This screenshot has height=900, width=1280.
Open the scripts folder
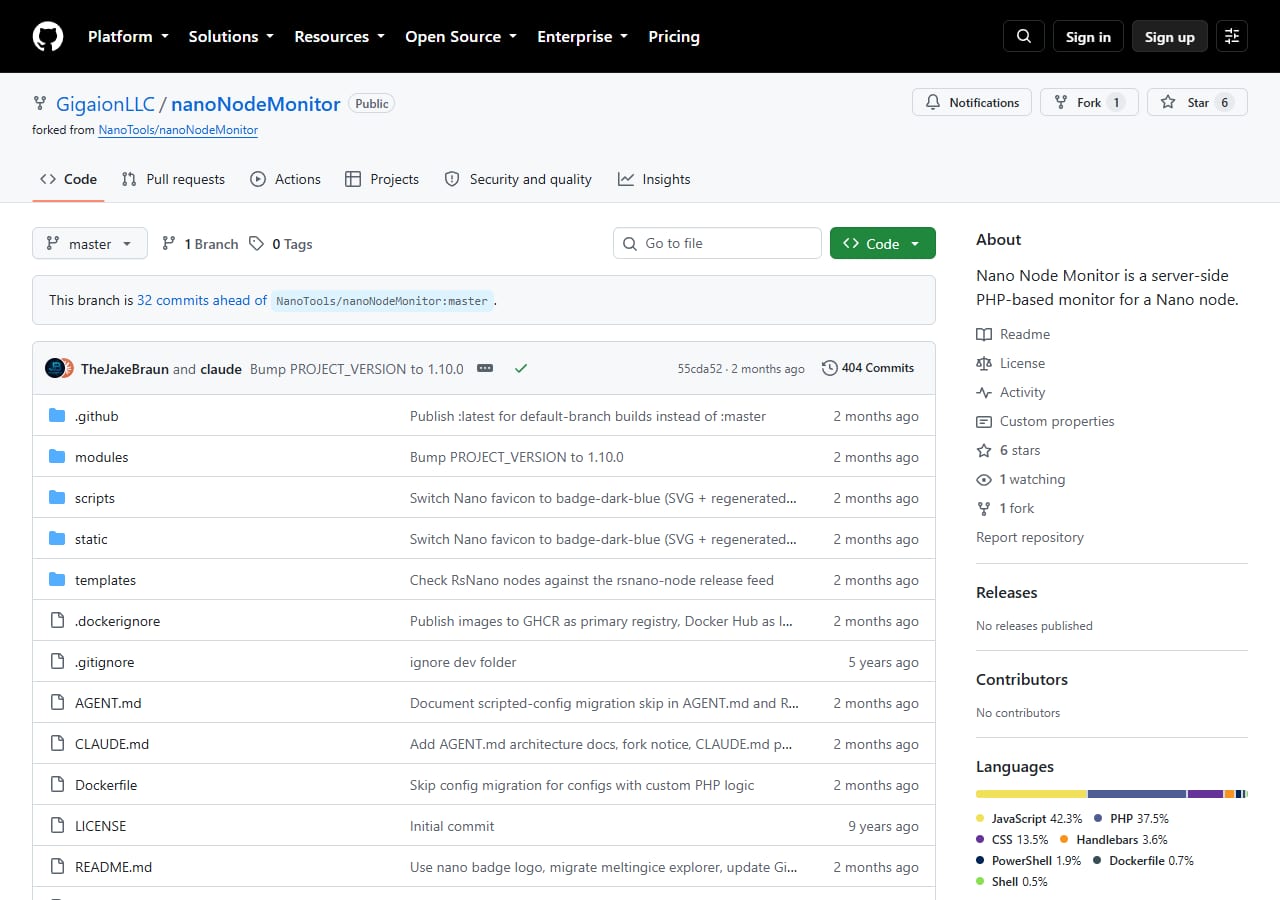pos(95,498)
